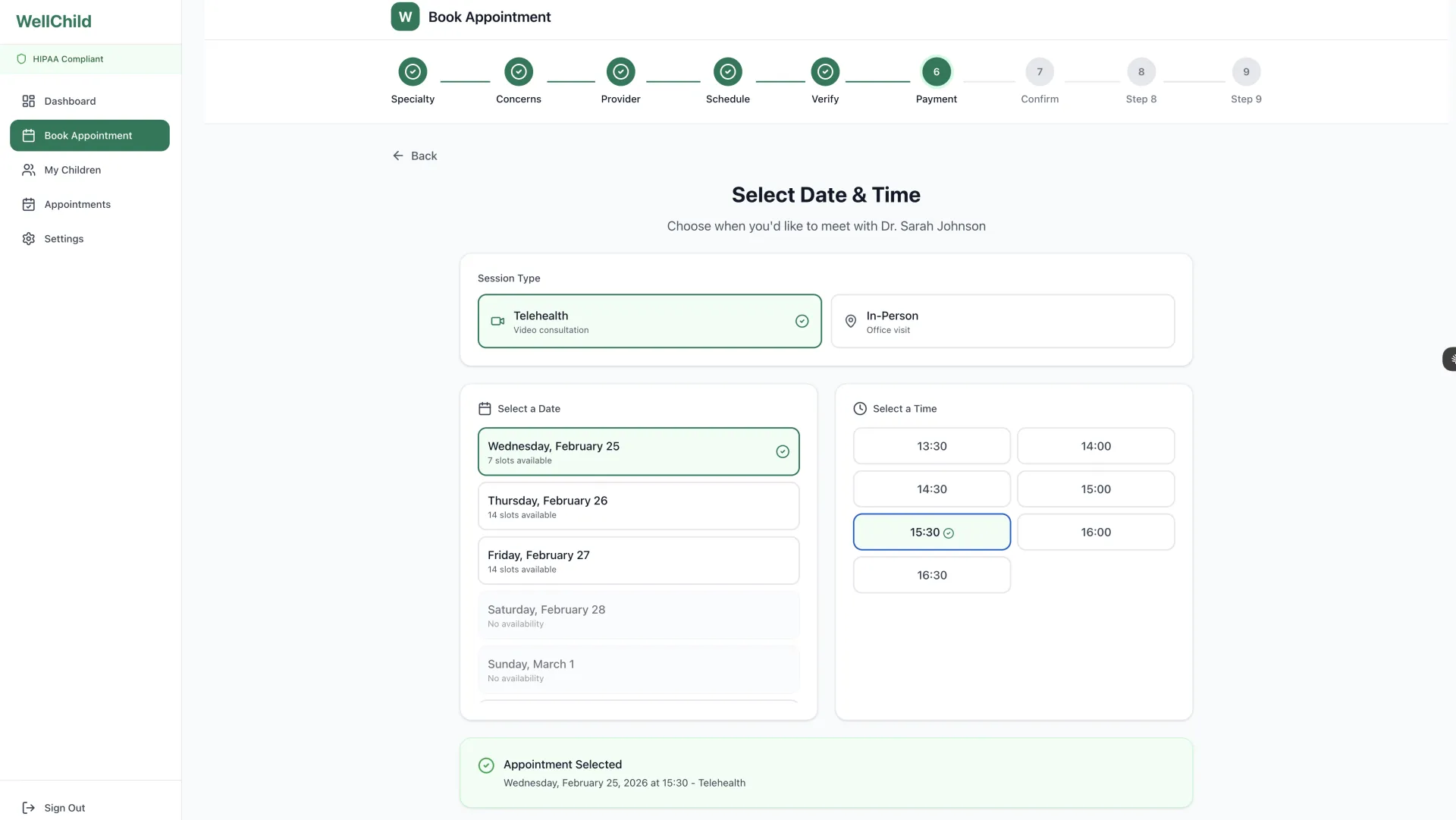This screenshot has height=820, width=1456.
Task: Pick the 16:00 time slot
Action: (1095, 533)
